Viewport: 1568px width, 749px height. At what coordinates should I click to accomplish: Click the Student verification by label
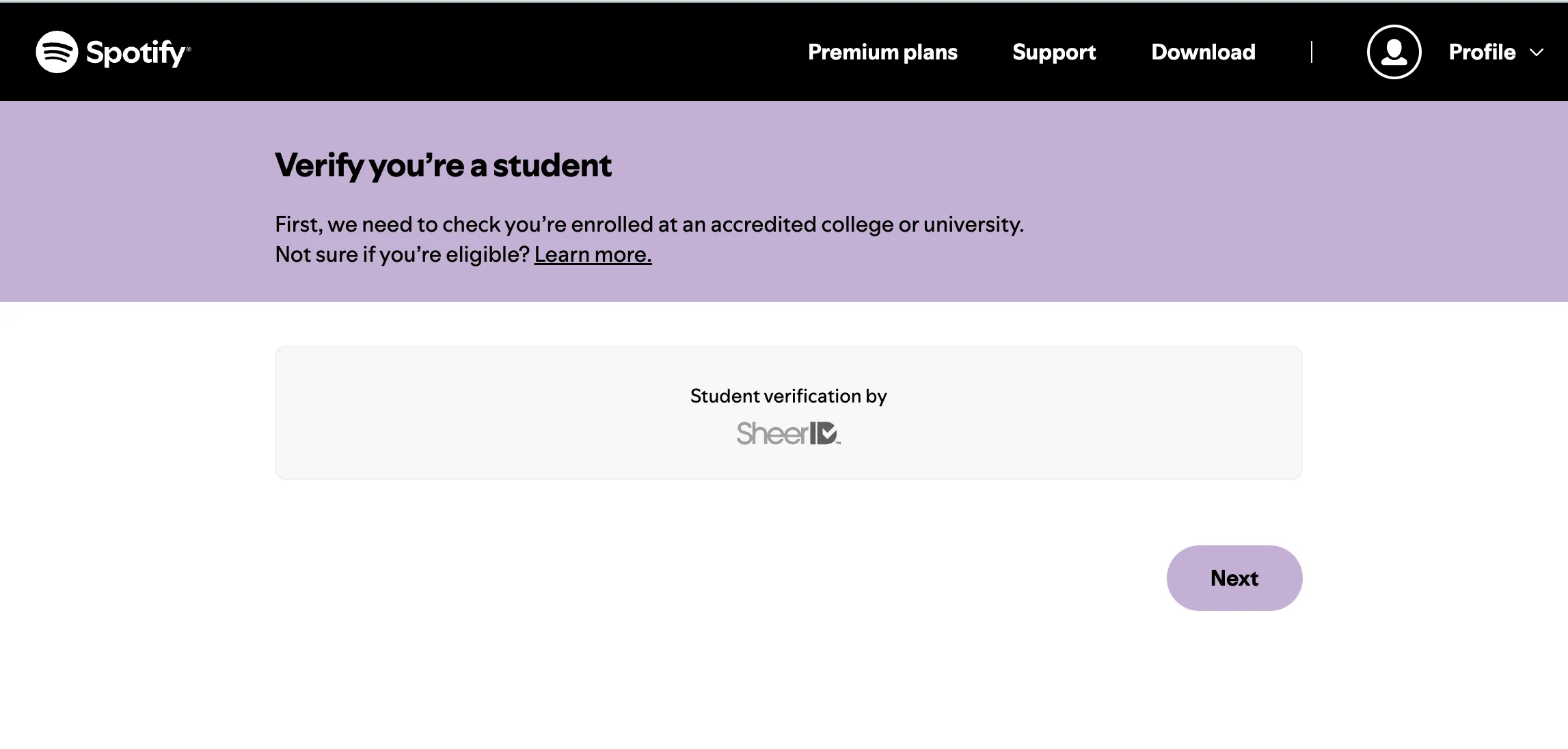coord(787,395)
